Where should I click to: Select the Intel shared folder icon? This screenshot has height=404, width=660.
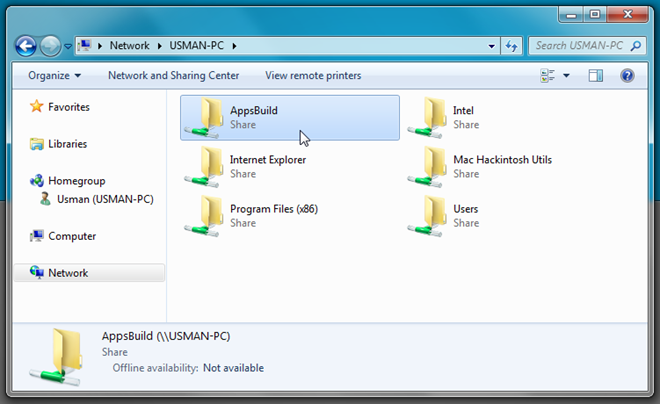tap(427, 118)
